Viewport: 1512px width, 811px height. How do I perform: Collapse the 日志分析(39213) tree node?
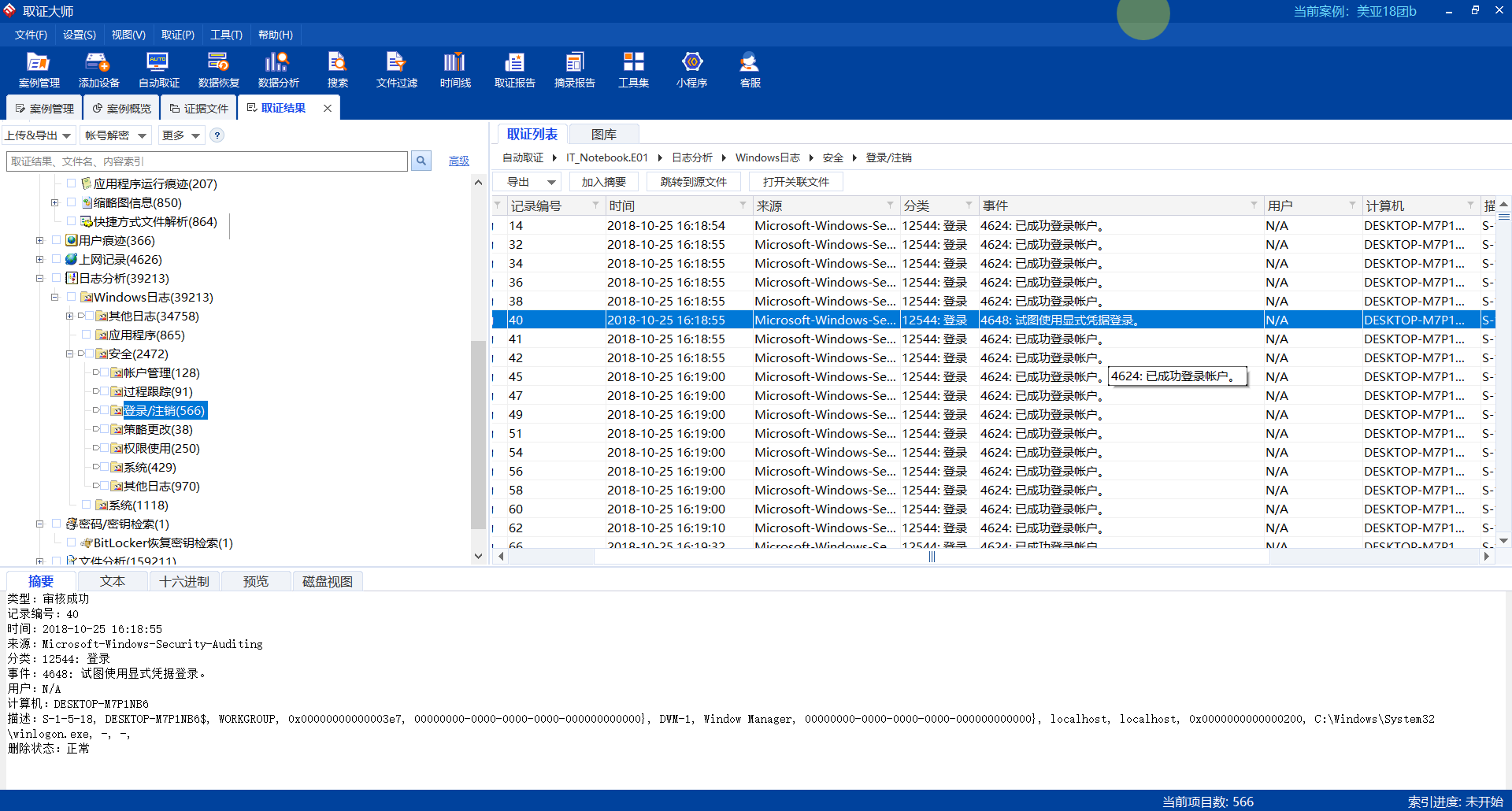[39, 278]
